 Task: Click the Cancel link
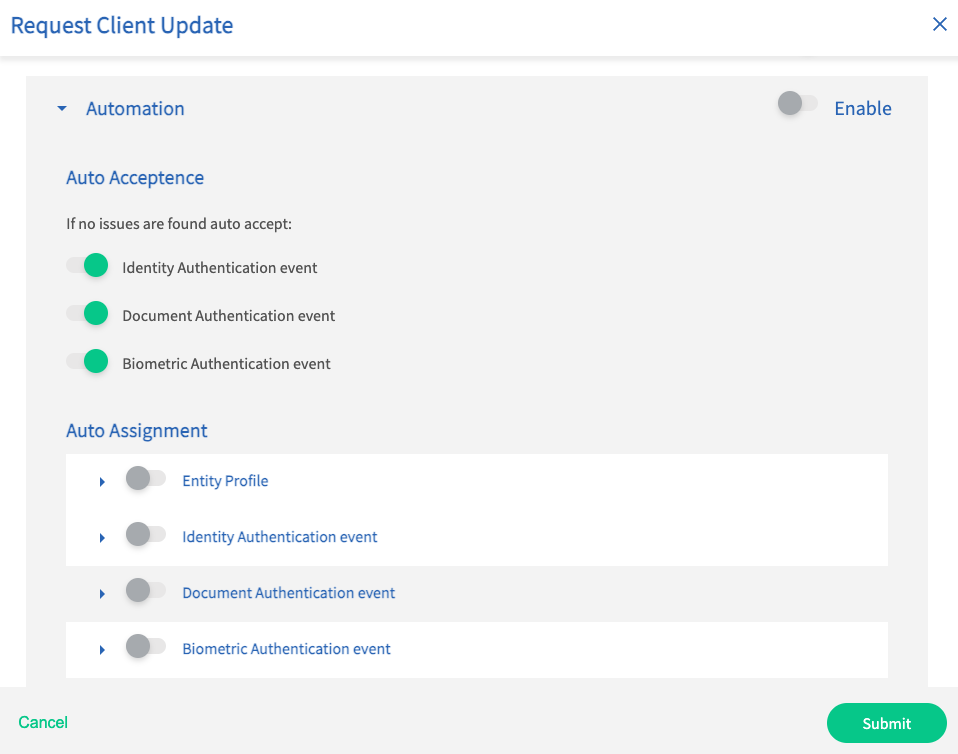(43, 722)
